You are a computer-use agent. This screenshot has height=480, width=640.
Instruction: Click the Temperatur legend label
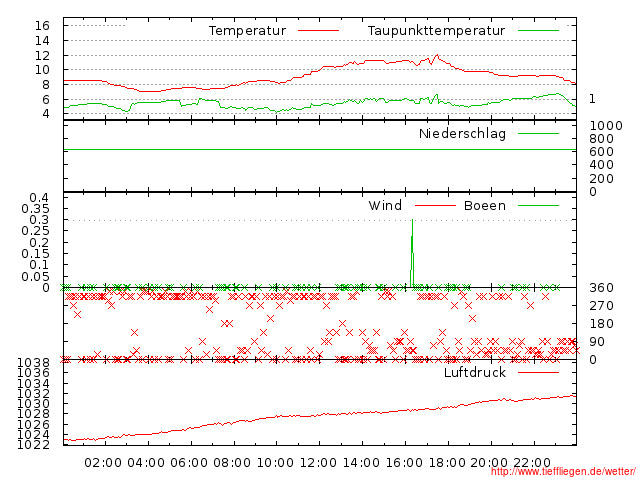click(248, 31)
